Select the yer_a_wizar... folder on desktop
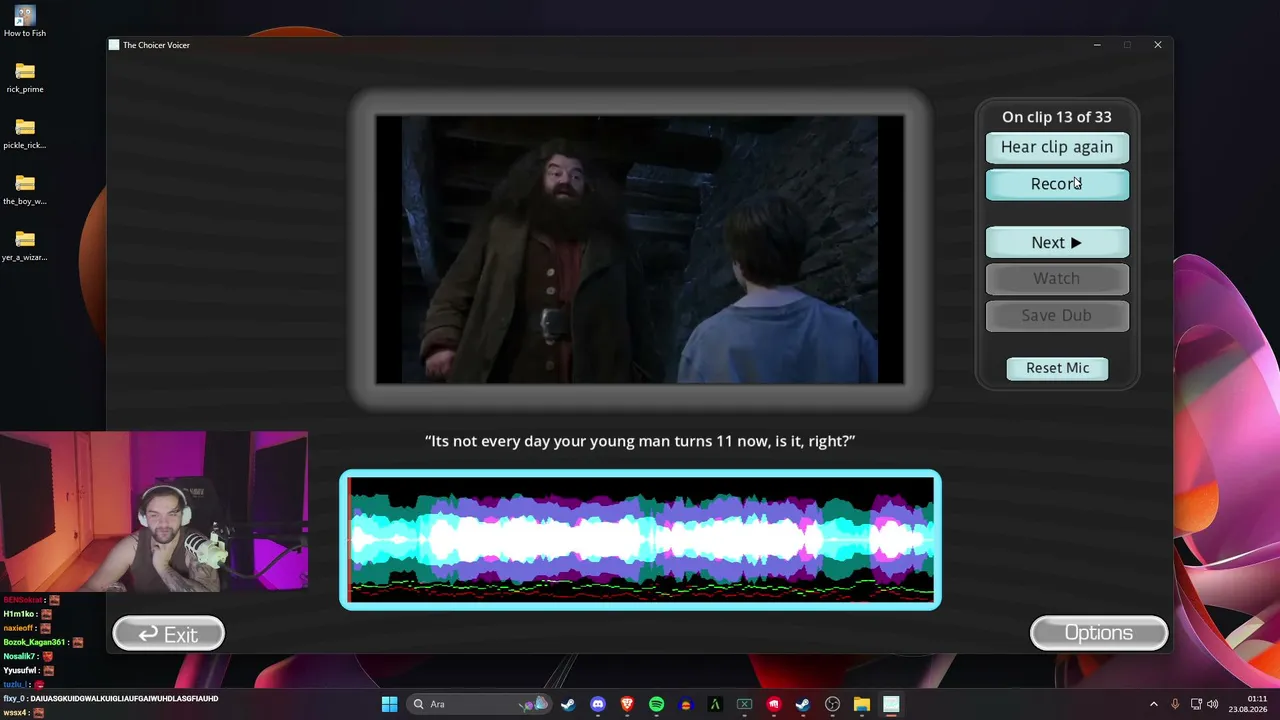1280x720 pixels. [x=25, y=245]
